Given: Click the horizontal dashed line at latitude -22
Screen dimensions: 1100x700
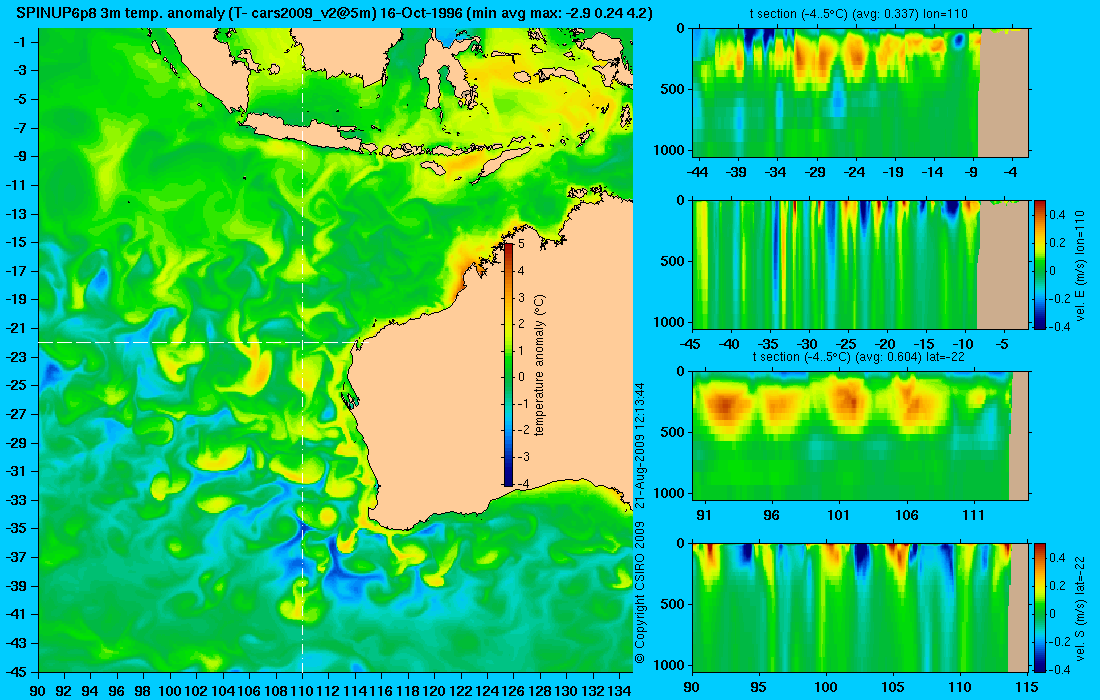Looking at the screenshot, I should point(200,342).
